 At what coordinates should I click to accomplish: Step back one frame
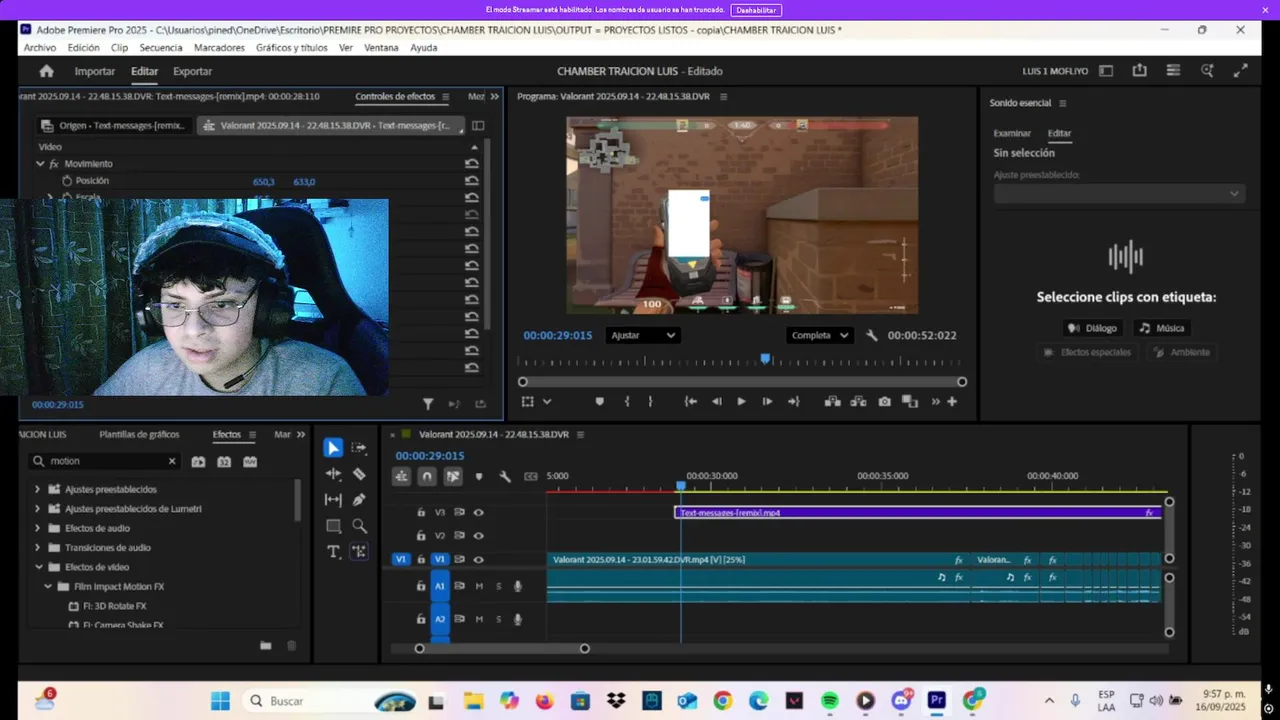716,402
